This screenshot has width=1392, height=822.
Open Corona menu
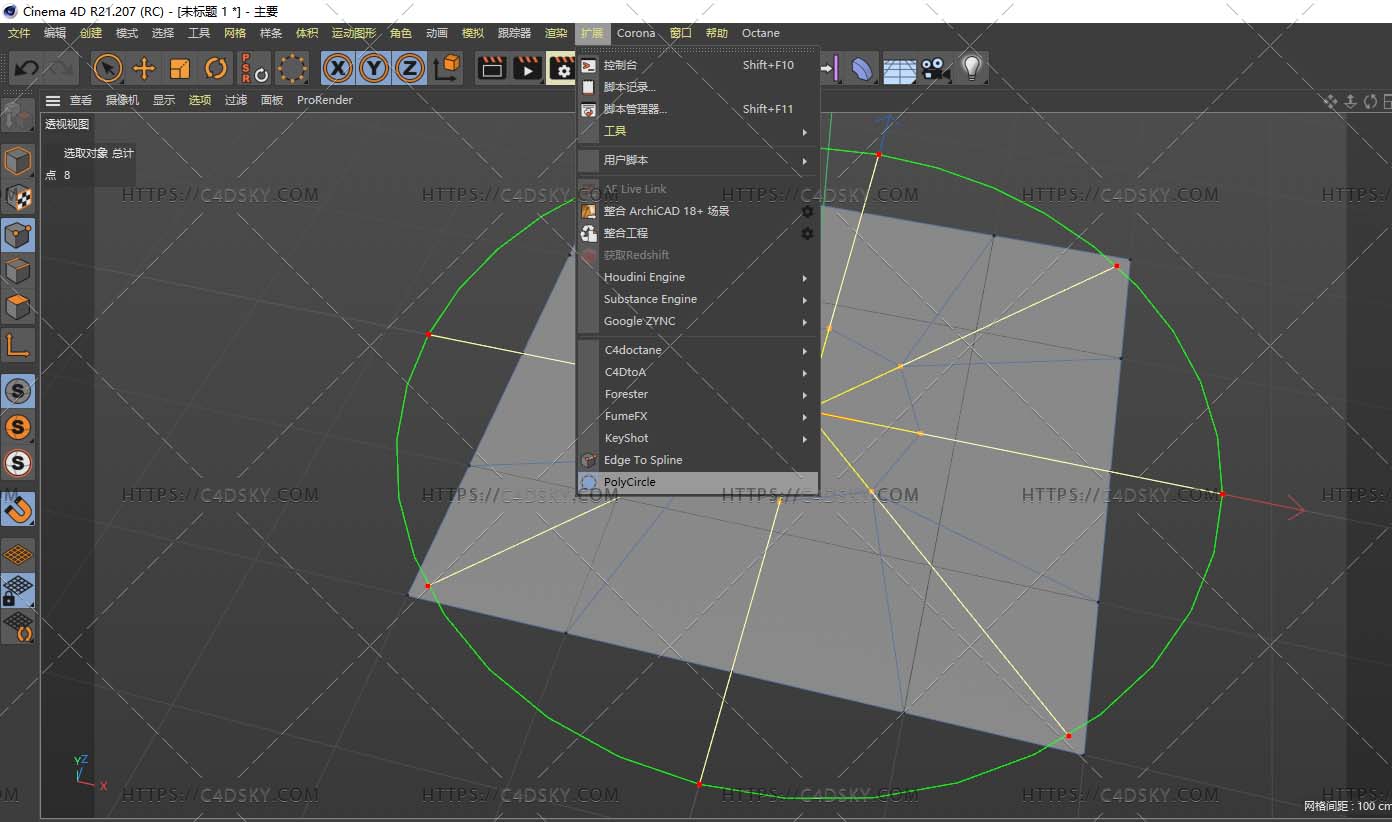pyautogui.click(x=636, y=33)
